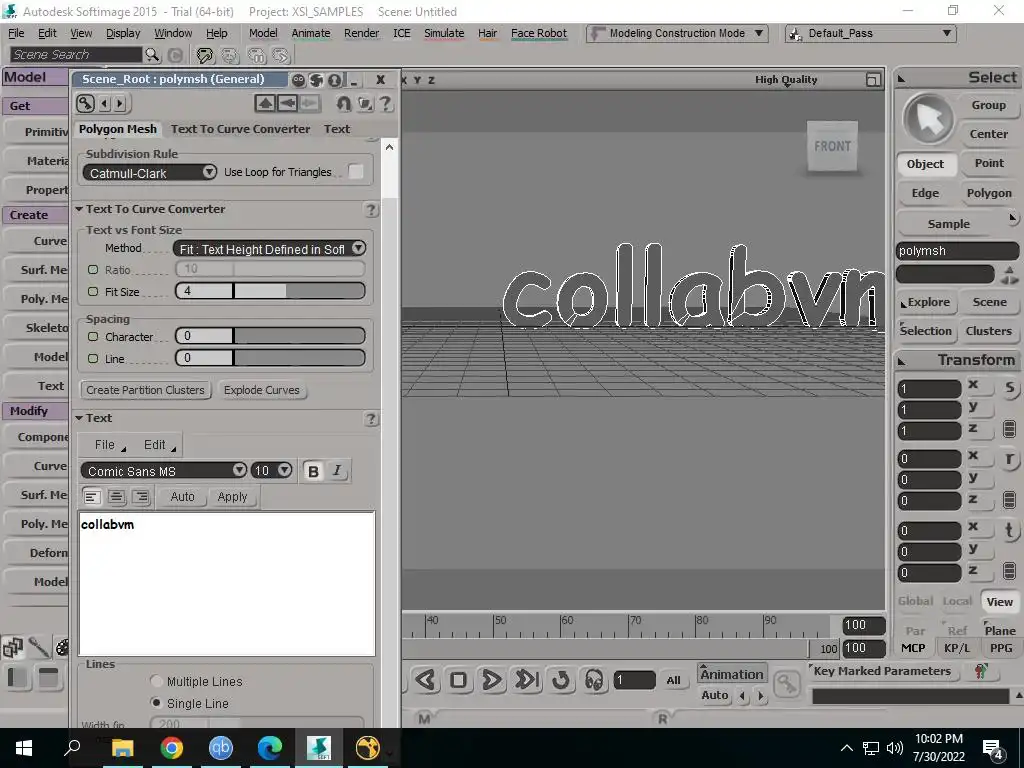
Task: Toggle Italic text formatting
Action: point(337,471)
